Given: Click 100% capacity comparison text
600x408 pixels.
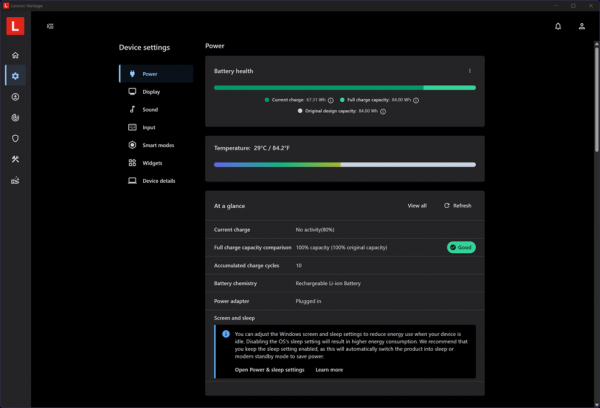Looking at the screenshot, I should [x=341, y=248].
